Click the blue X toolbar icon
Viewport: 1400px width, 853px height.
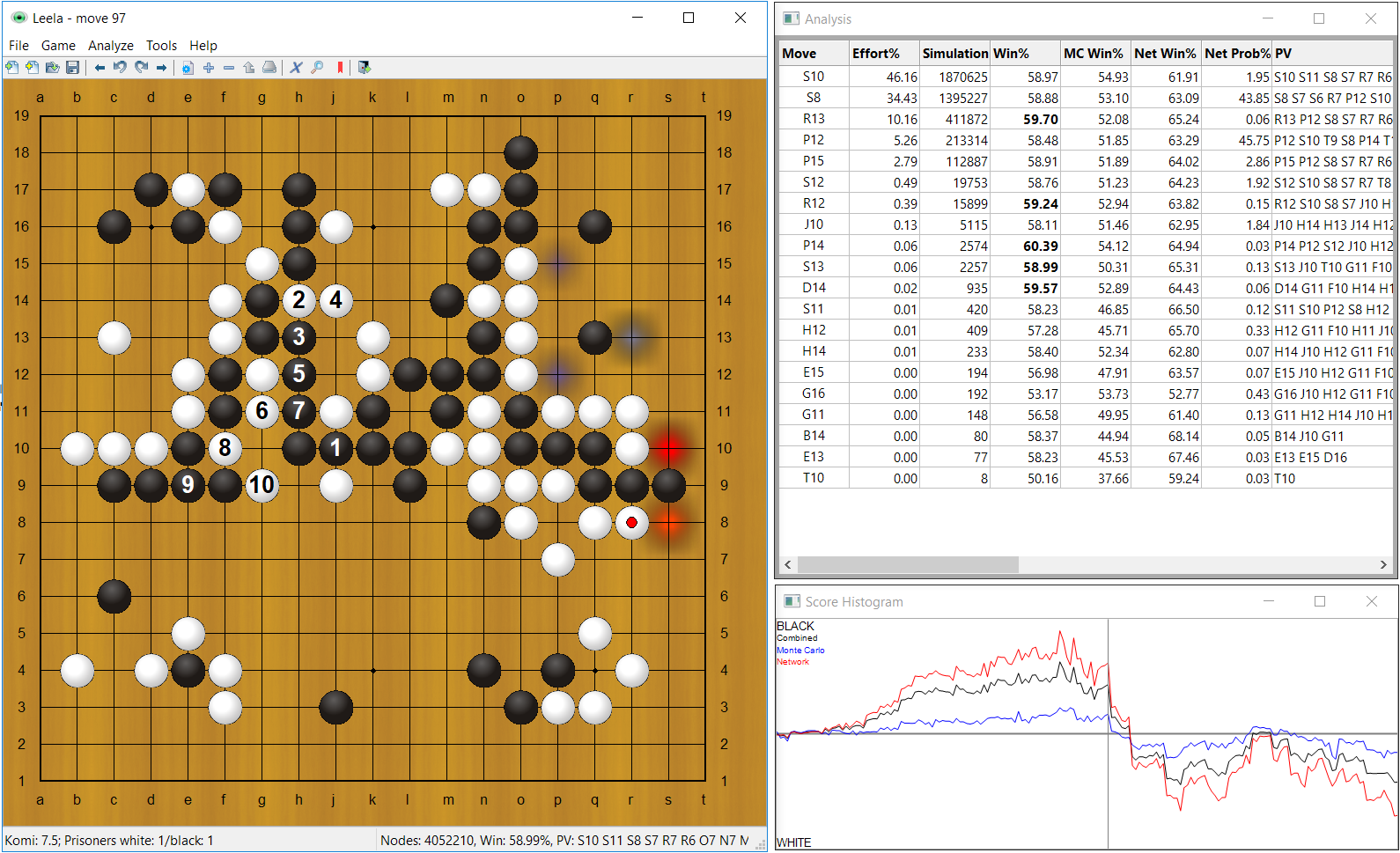coord(296,68)
